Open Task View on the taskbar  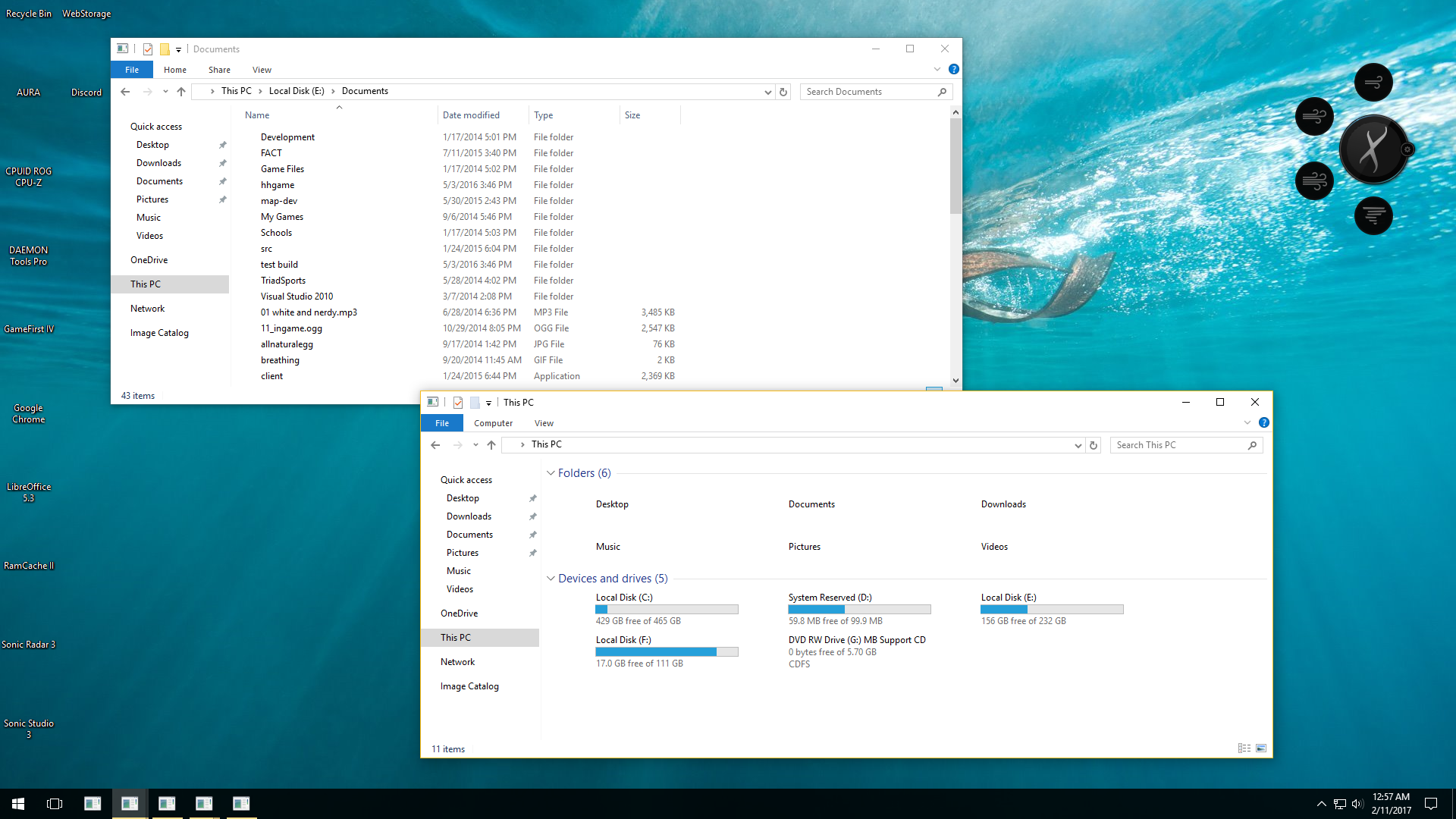click(x=55, y=804)
